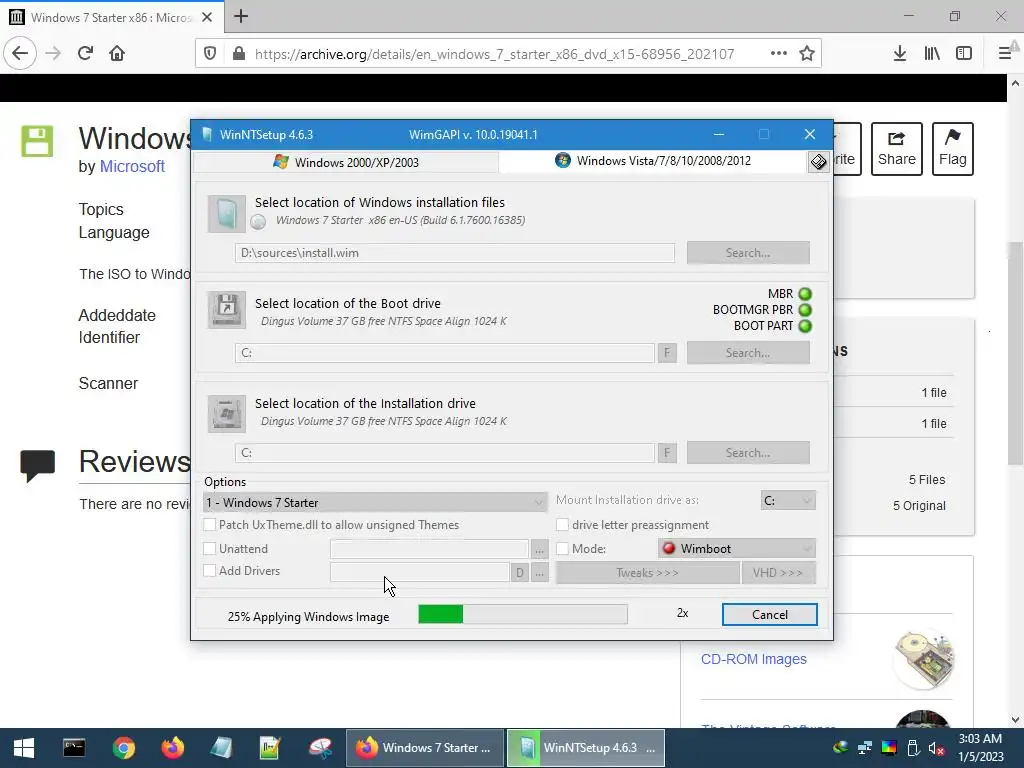Cancel the Windows image installation
1024x768 pixels.
pyautogui.click(x=769, y=615)
